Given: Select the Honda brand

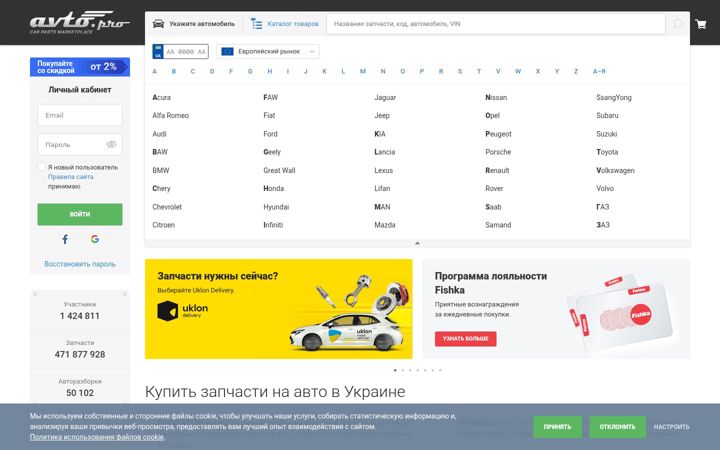Looking at the screenshot, I should pos(274,189).
